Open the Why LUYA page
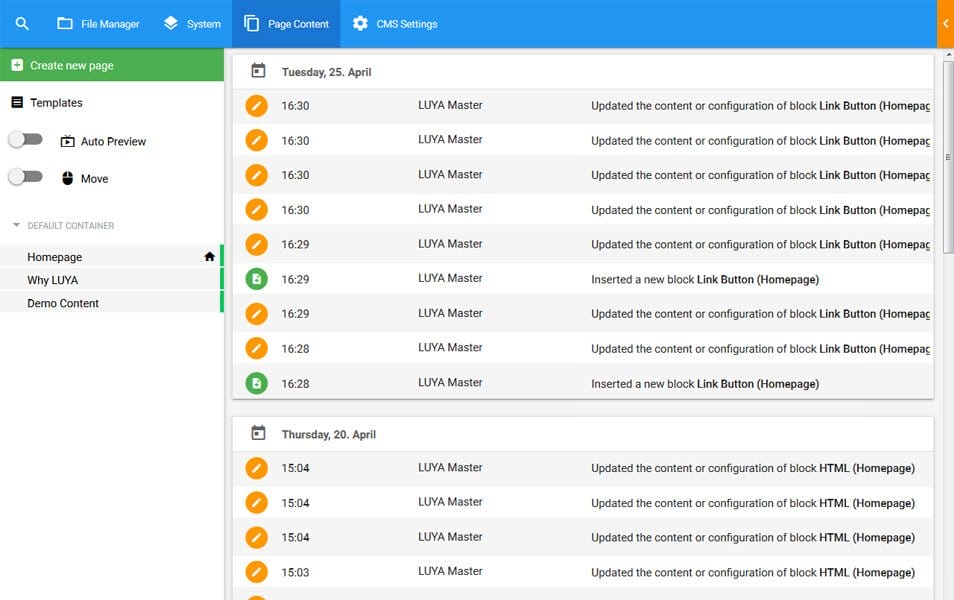954x600 pixels. (x=53, y=280)
